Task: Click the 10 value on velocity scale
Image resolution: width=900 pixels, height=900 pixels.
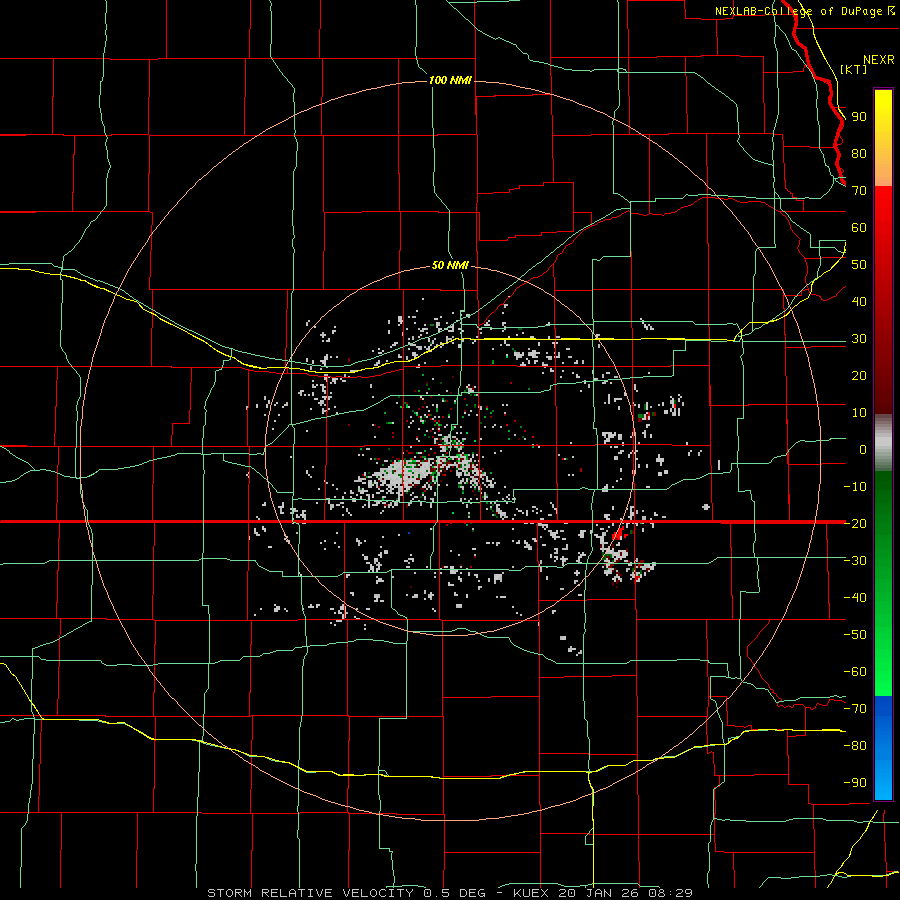Action: tap(859, 413)
